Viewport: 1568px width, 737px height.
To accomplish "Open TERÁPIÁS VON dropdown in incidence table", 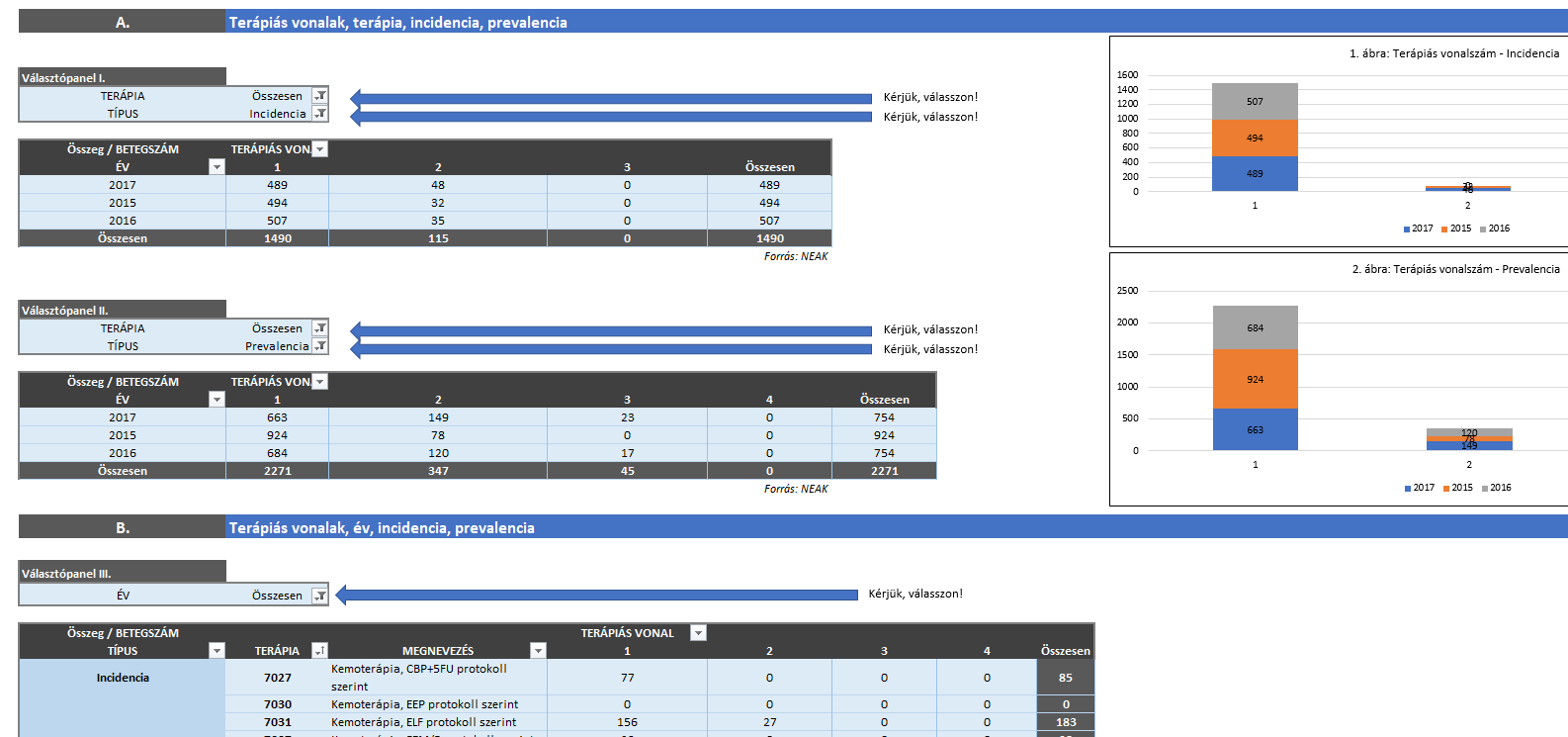I will coord(319,149).
